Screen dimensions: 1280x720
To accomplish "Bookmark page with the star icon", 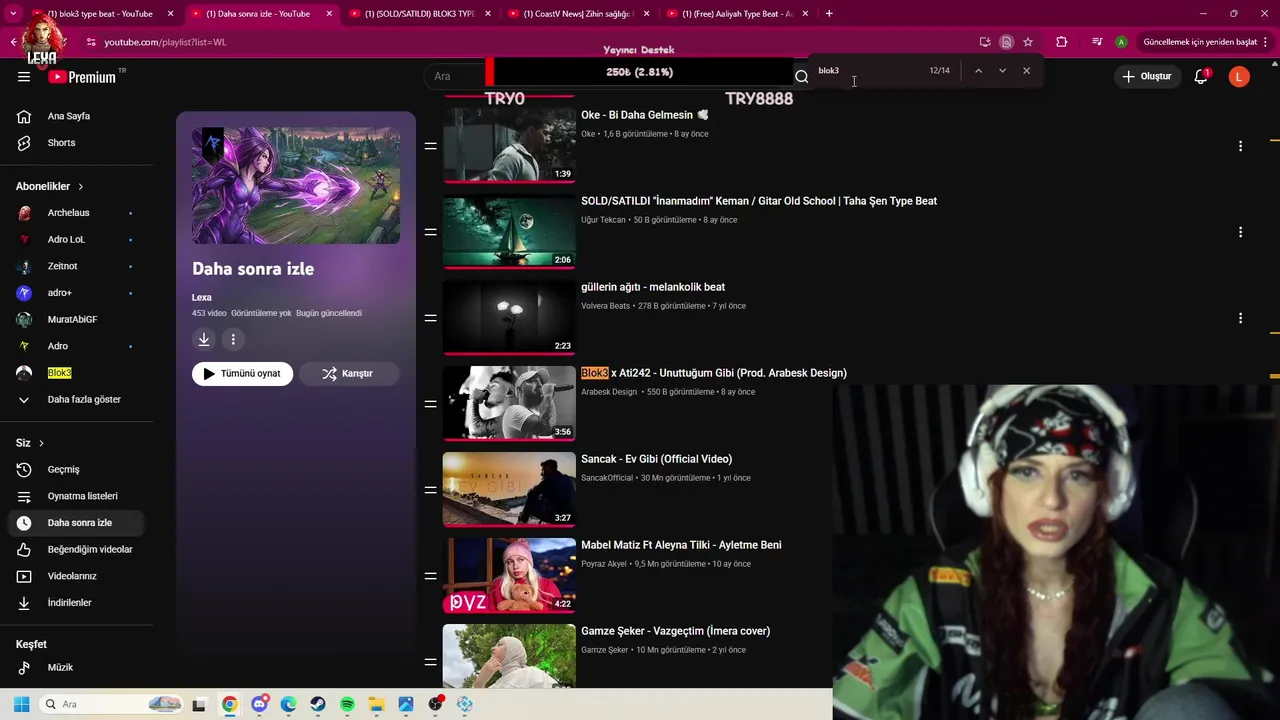I will (1028, 42).
